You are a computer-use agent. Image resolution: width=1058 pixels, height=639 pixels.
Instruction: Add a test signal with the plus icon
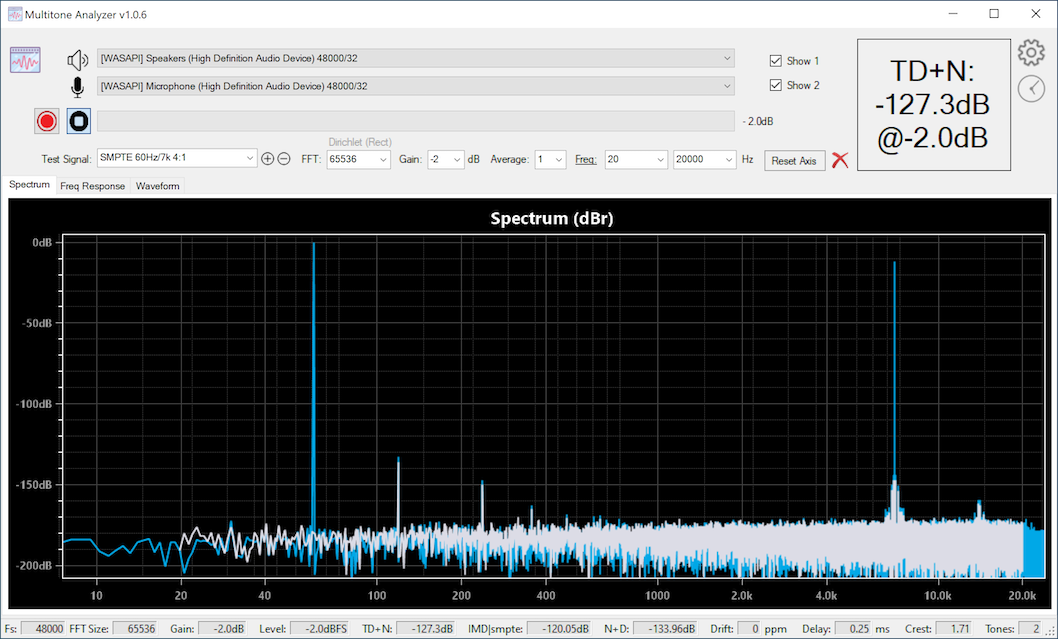tap(267, 159)
